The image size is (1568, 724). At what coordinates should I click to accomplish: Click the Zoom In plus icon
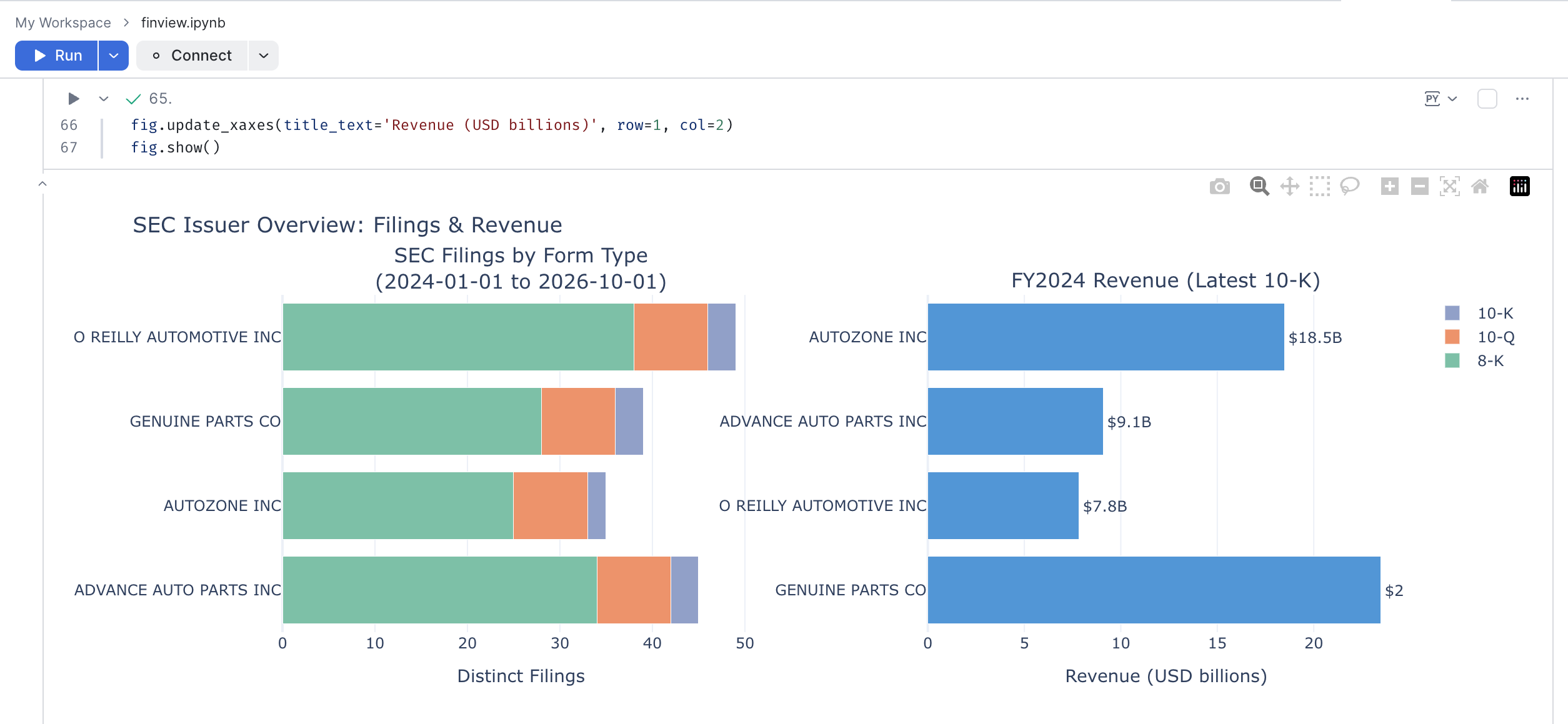pyautogui.click(x=1389, y=186)
